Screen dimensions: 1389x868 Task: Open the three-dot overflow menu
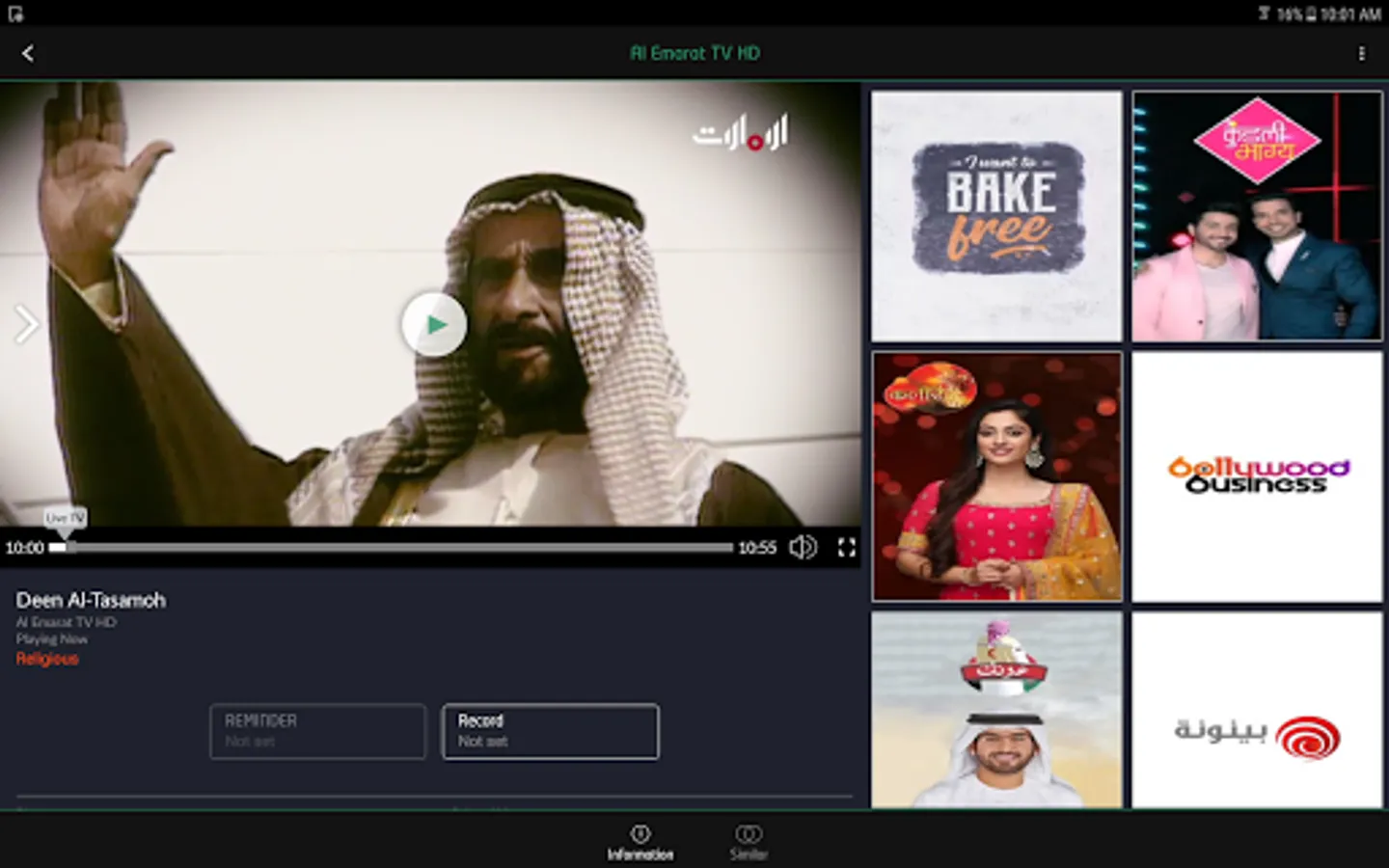(x=1361, y=53)
